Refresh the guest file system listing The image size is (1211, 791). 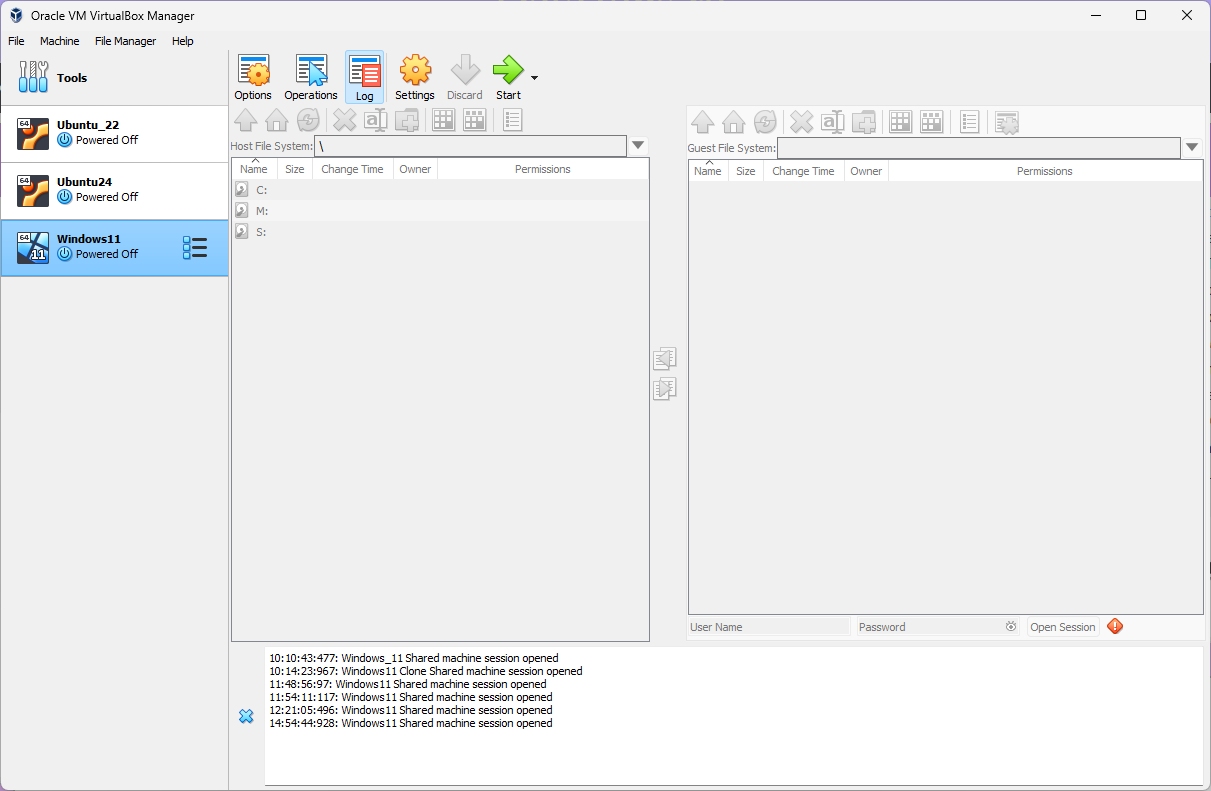(765, 122)
